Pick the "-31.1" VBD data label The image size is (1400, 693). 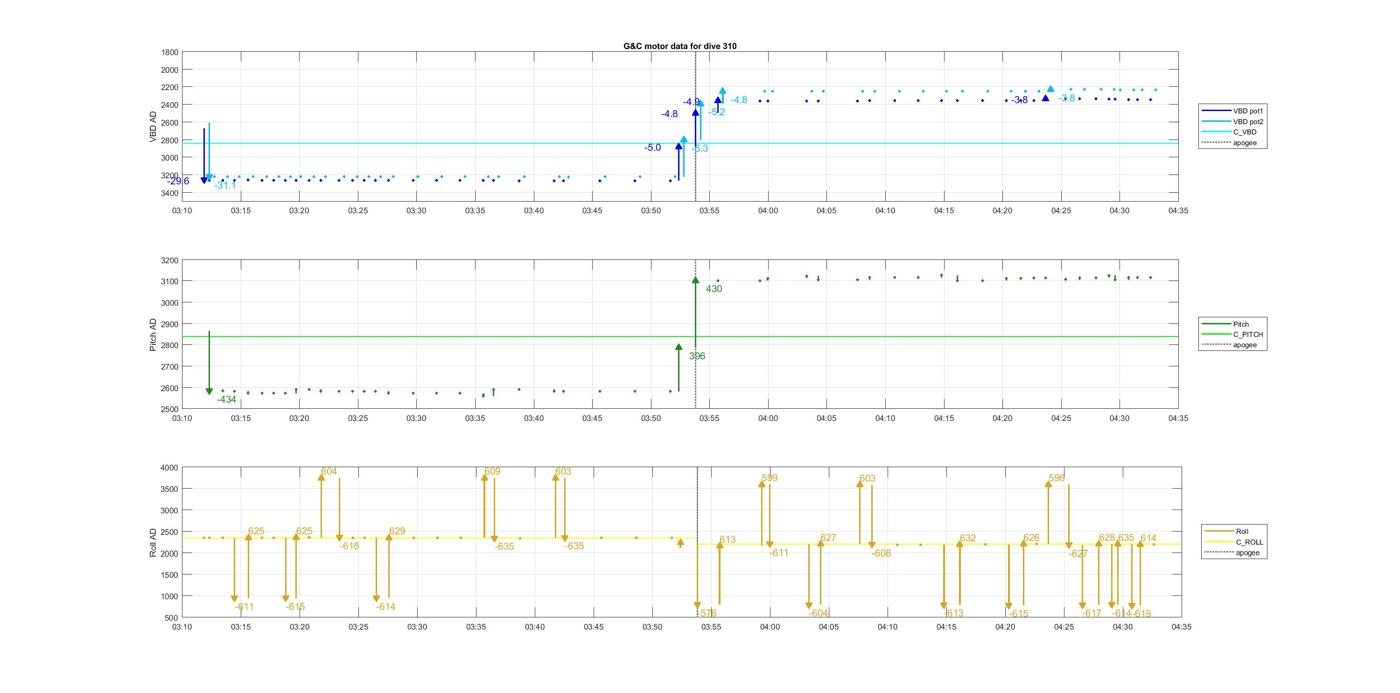tap(225, 185)
